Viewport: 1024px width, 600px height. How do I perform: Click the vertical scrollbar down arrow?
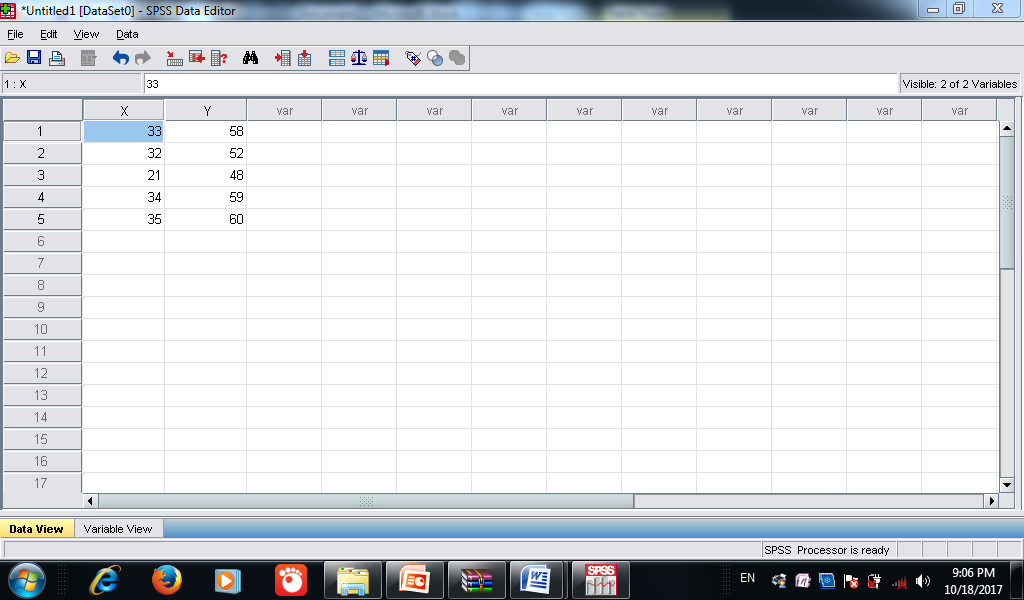tap(1006, 484)
